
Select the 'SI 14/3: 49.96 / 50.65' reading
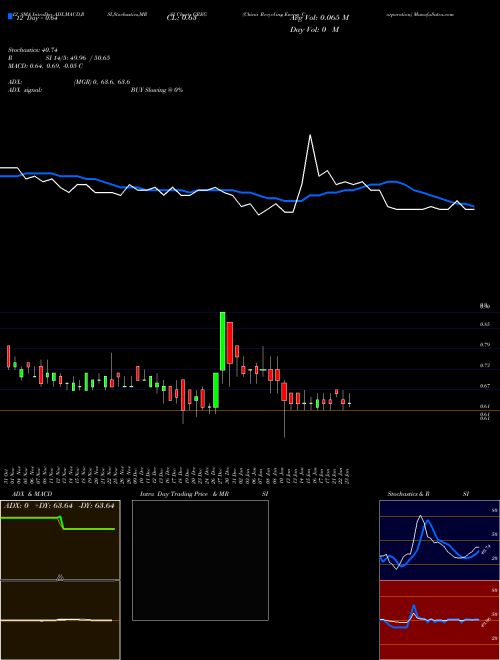click(x=78, y=58)
